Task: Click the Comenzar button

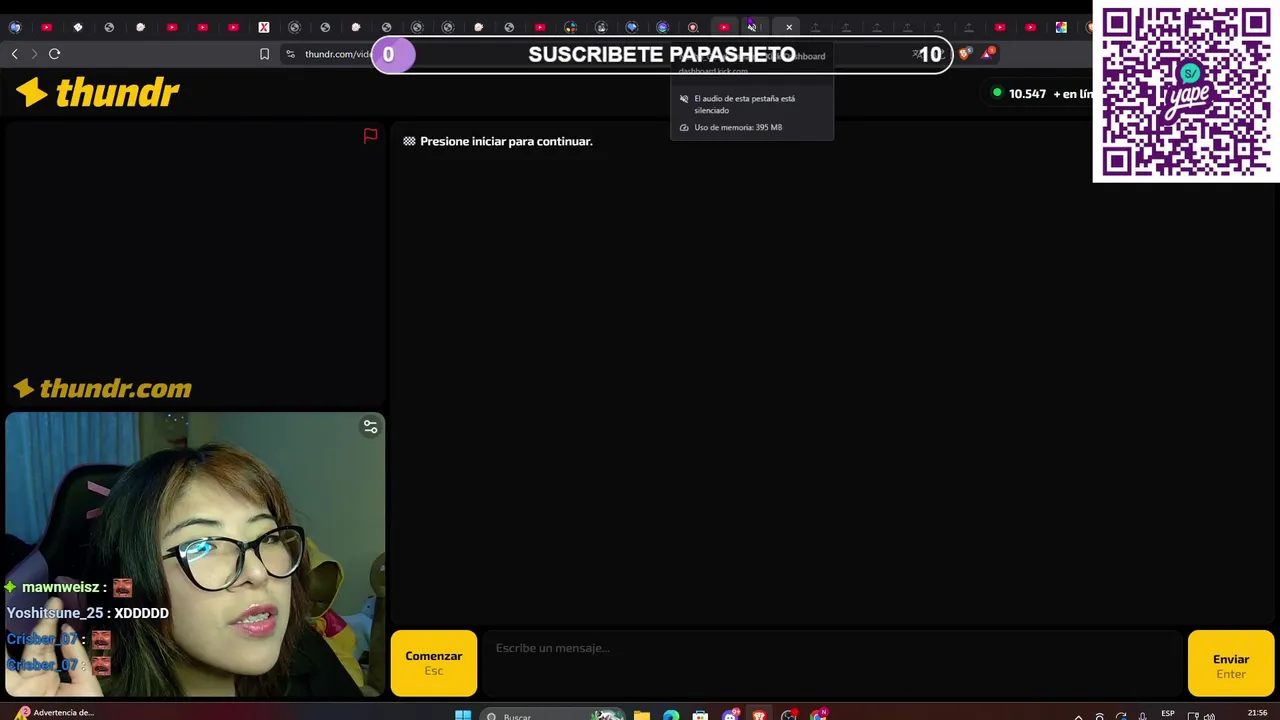Action: (434, 663)
